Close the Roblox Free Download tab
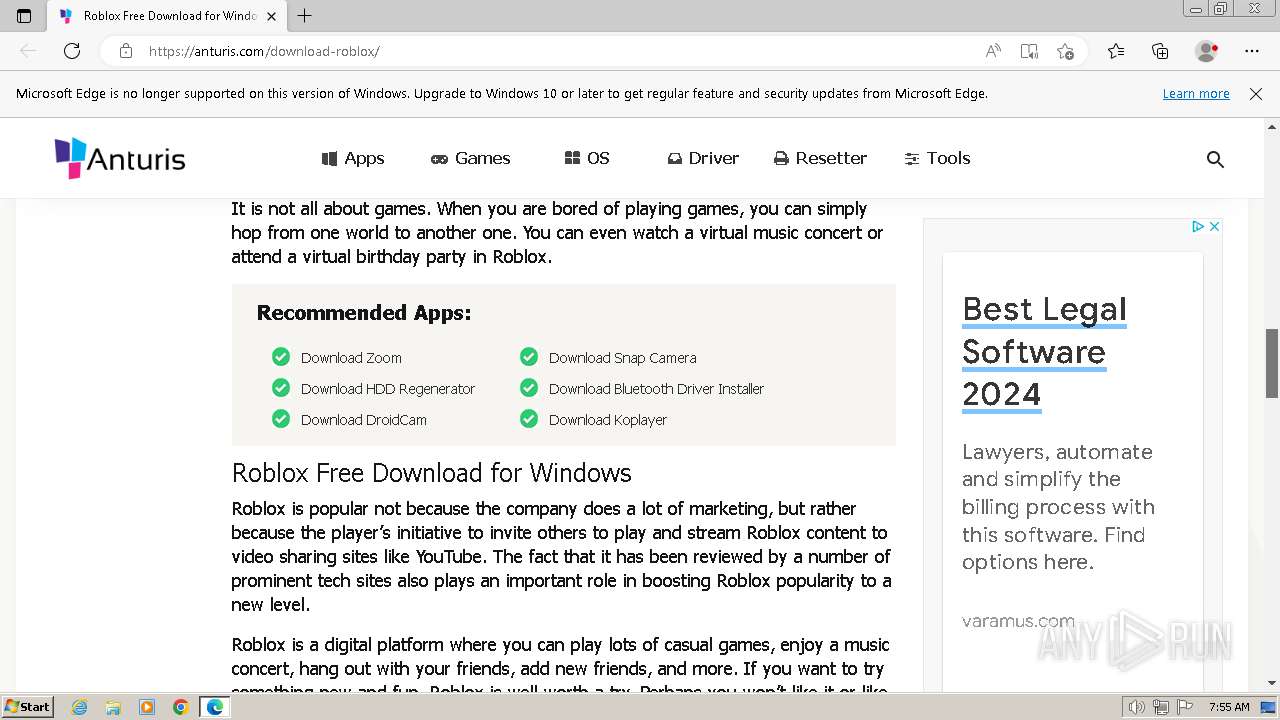The width and height of the screenshot is (1280, 720). 271,16
